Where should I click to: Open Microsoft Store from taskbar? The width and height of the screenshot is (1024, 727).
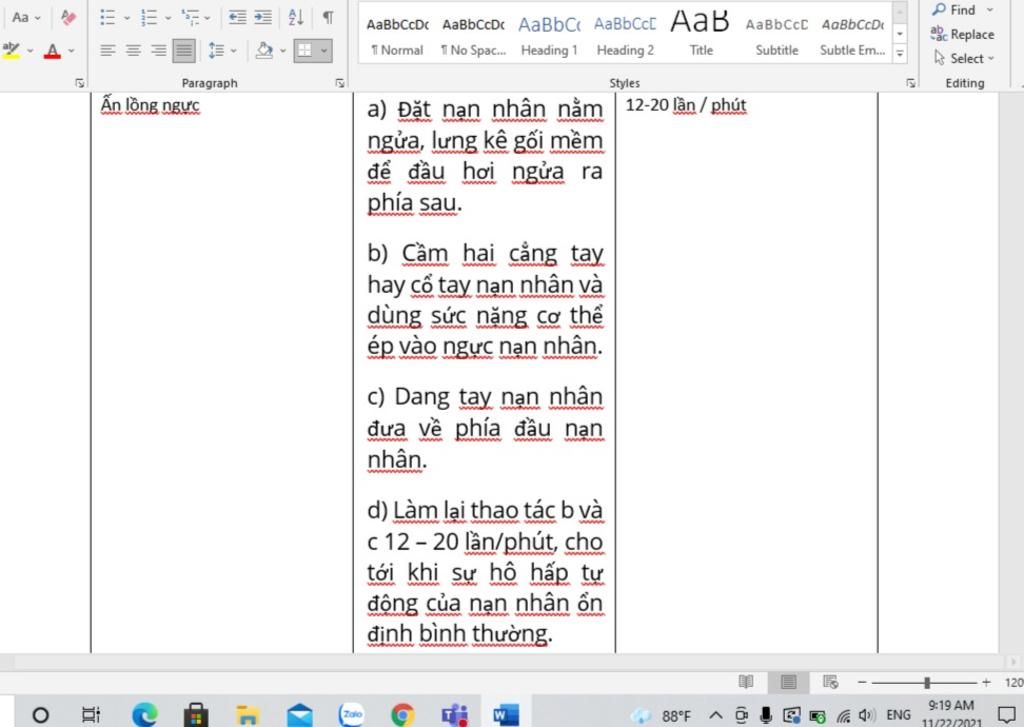coord(196,715)
